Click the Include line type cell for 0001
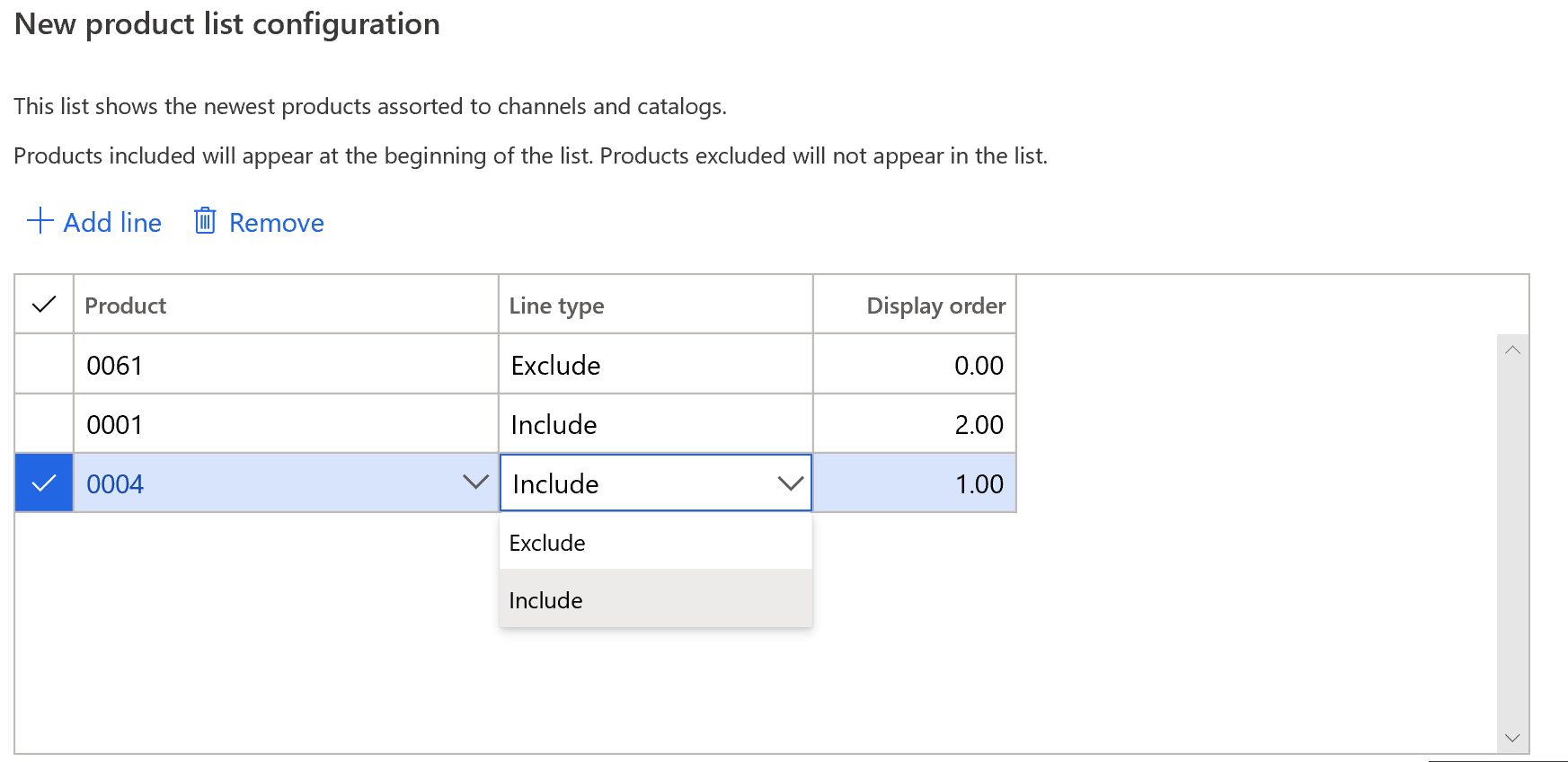 coord(656,423)
